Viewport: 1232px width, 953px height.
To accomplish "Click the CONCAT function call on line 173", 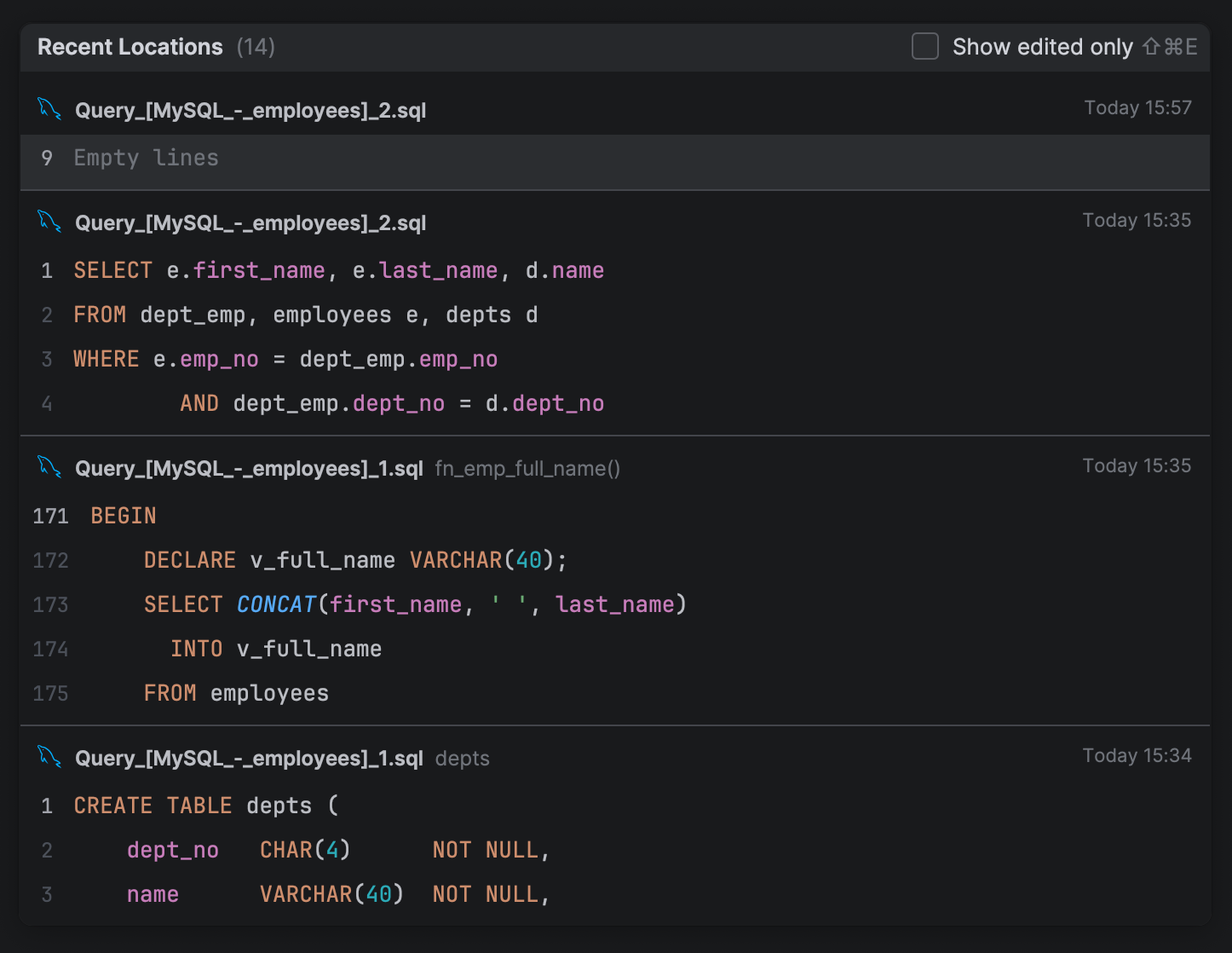I will [x=276, y=605].
